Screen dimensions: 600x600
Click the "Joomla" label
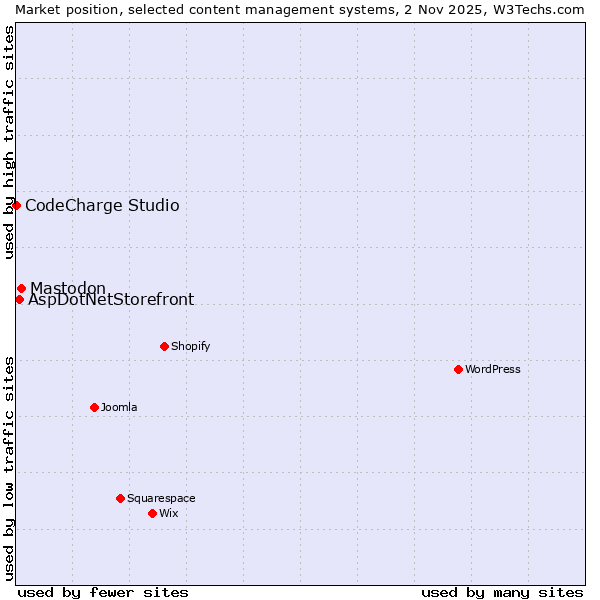click(x=119, y=407)
